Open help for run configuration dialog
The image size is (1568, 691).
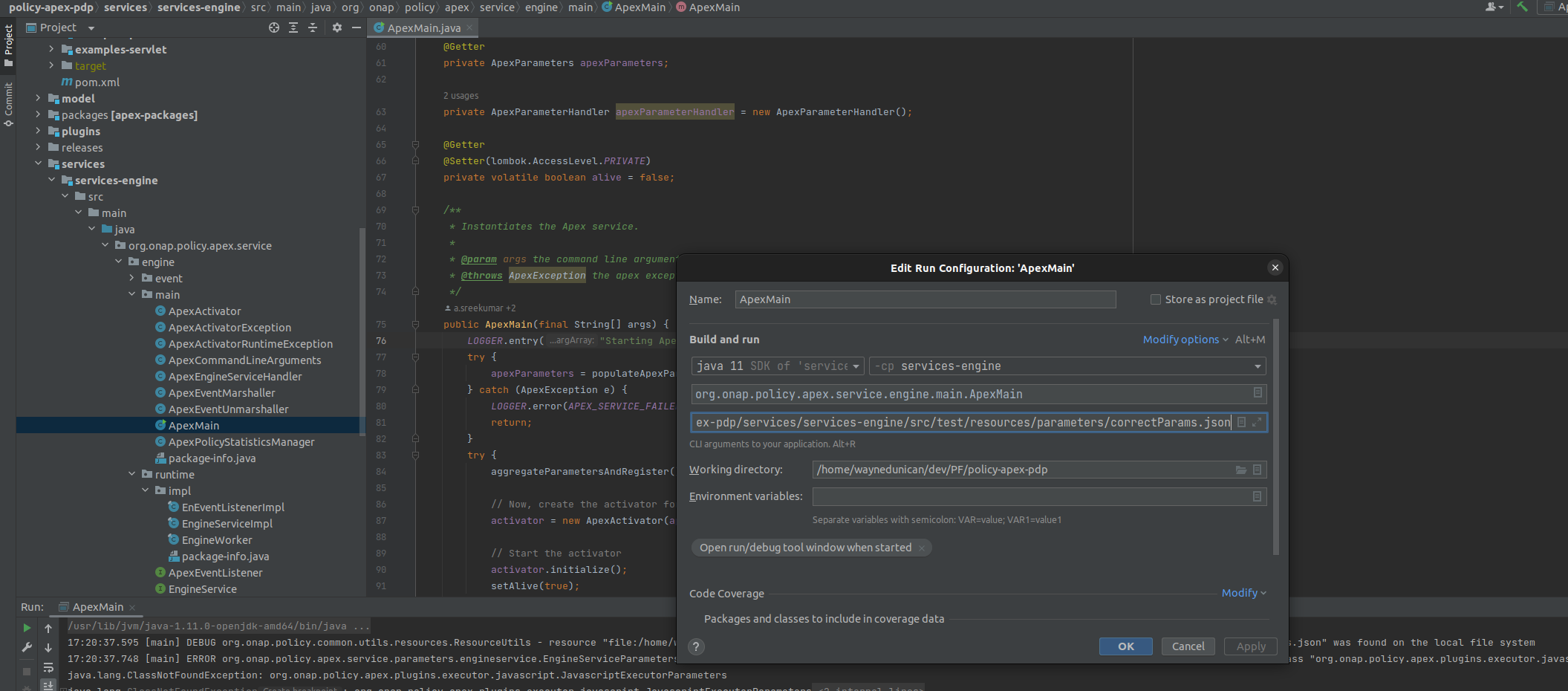[x=696, y=646]
